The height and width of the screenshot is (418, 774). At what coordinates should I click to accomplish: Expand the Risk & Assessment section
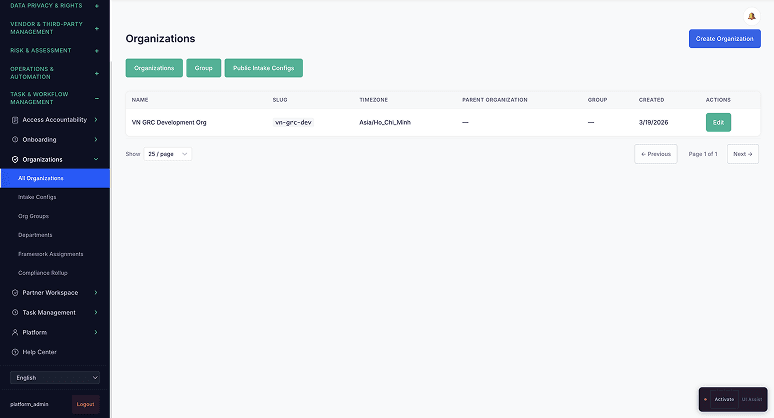click(96, 50)
